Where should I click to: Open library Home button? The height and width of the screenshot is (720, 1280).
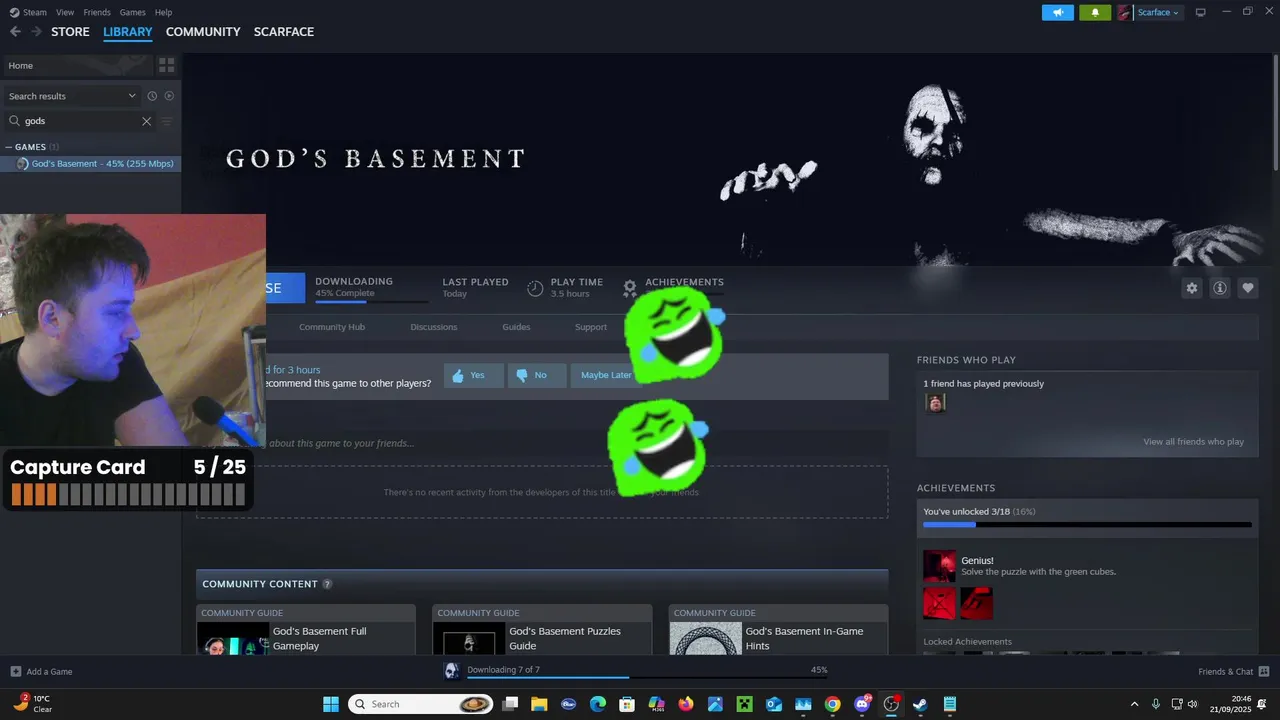click(x=78, y=65)
